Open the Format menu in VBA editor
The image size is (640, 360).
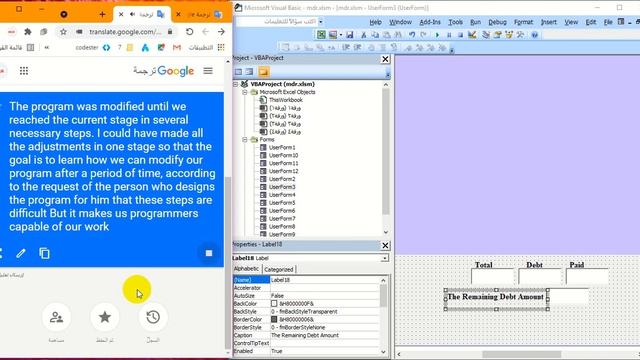(523, 22)
